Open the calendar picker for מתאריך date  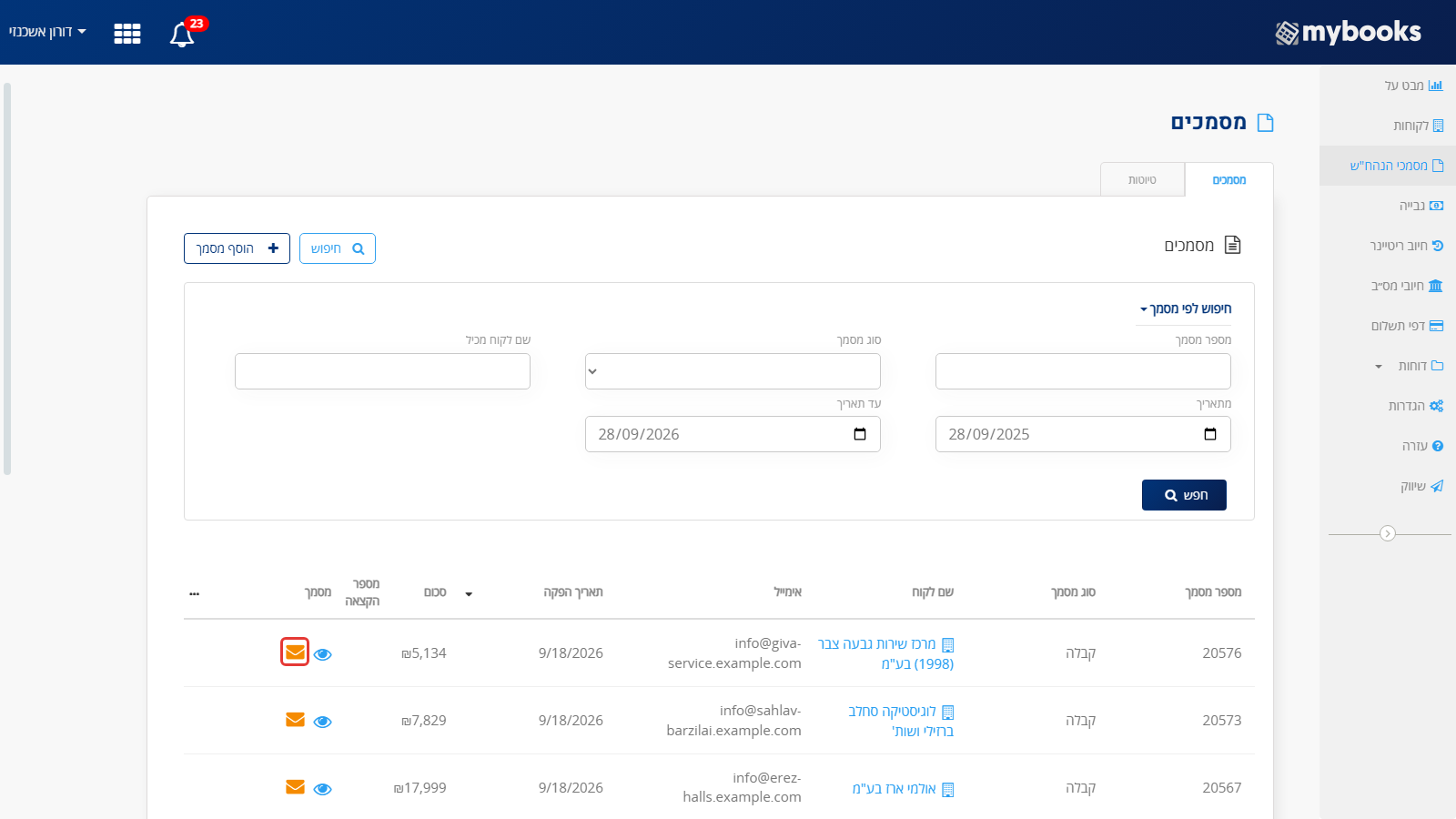tap(1210, 434)
